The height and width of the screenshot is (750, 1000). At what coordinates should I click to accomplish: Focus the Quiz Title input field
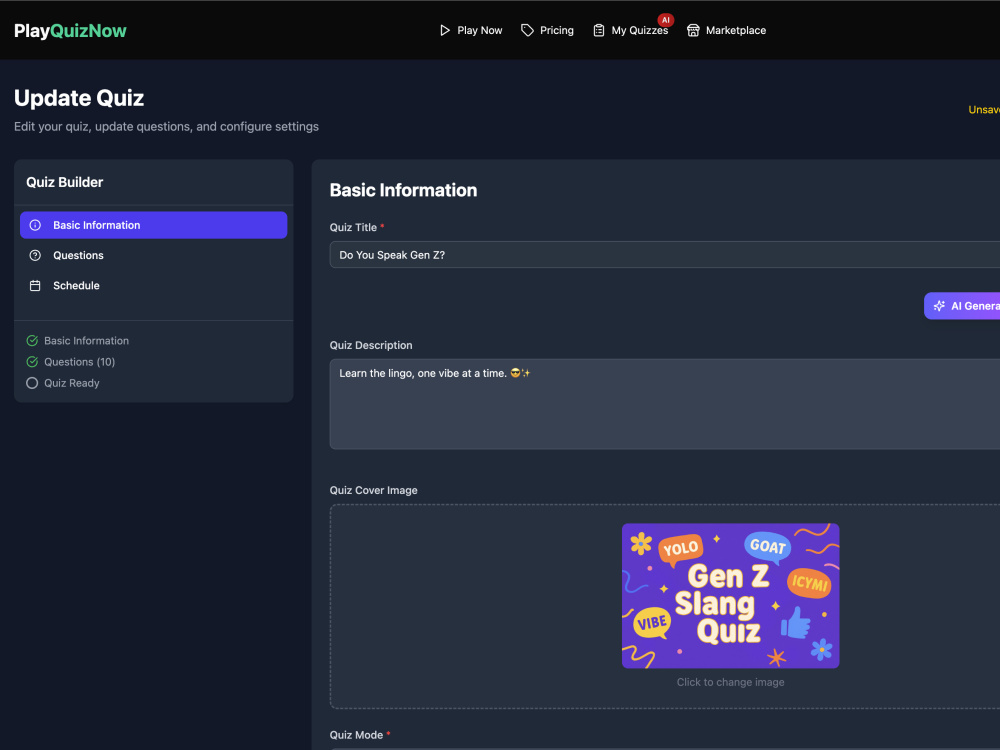(665, 254)
